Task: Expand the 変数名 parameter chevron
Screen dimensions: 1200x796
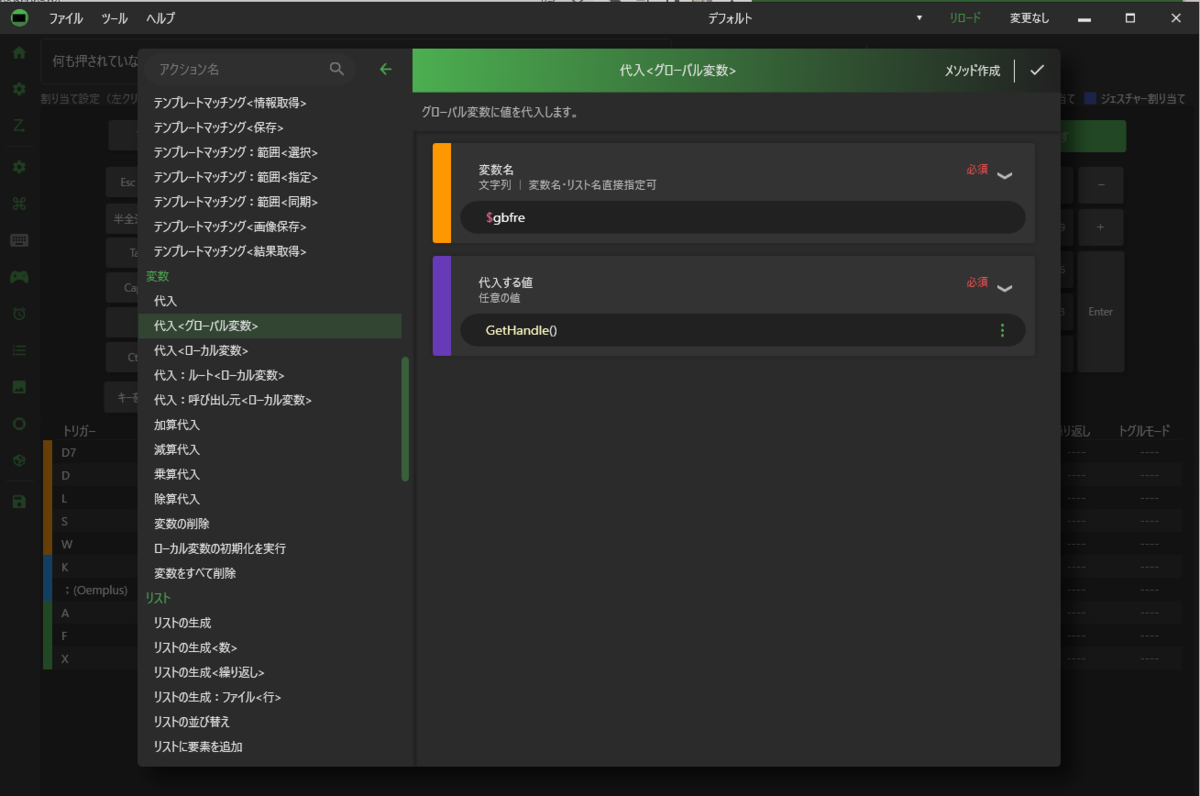Action: tap(1005, 175)
